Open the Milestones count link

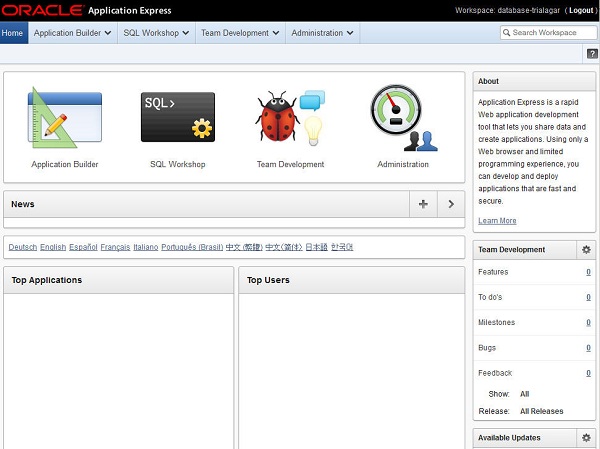point(588,323)
